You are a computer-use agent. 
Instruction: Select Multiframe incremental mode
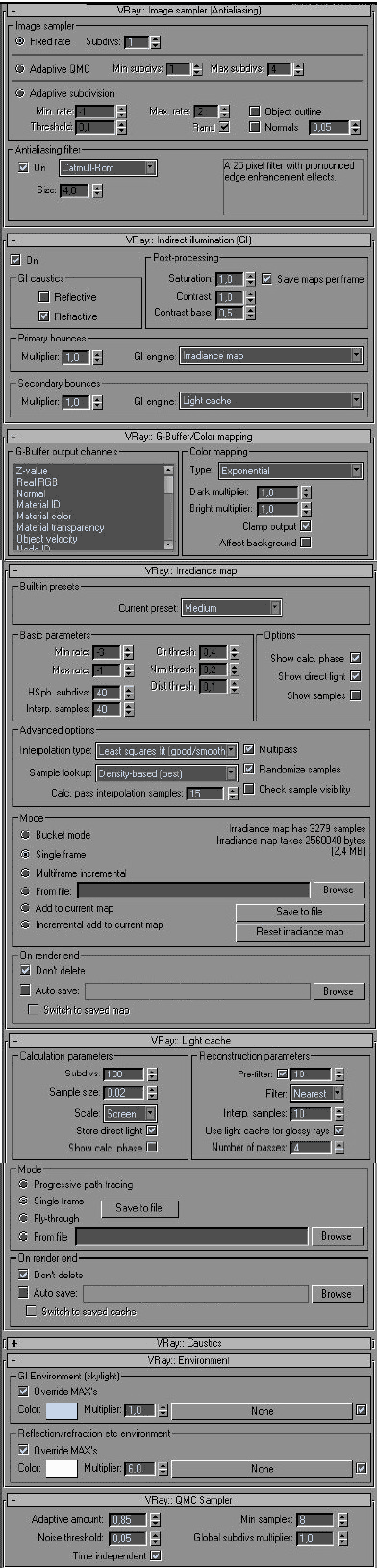(x=24, y=873)
